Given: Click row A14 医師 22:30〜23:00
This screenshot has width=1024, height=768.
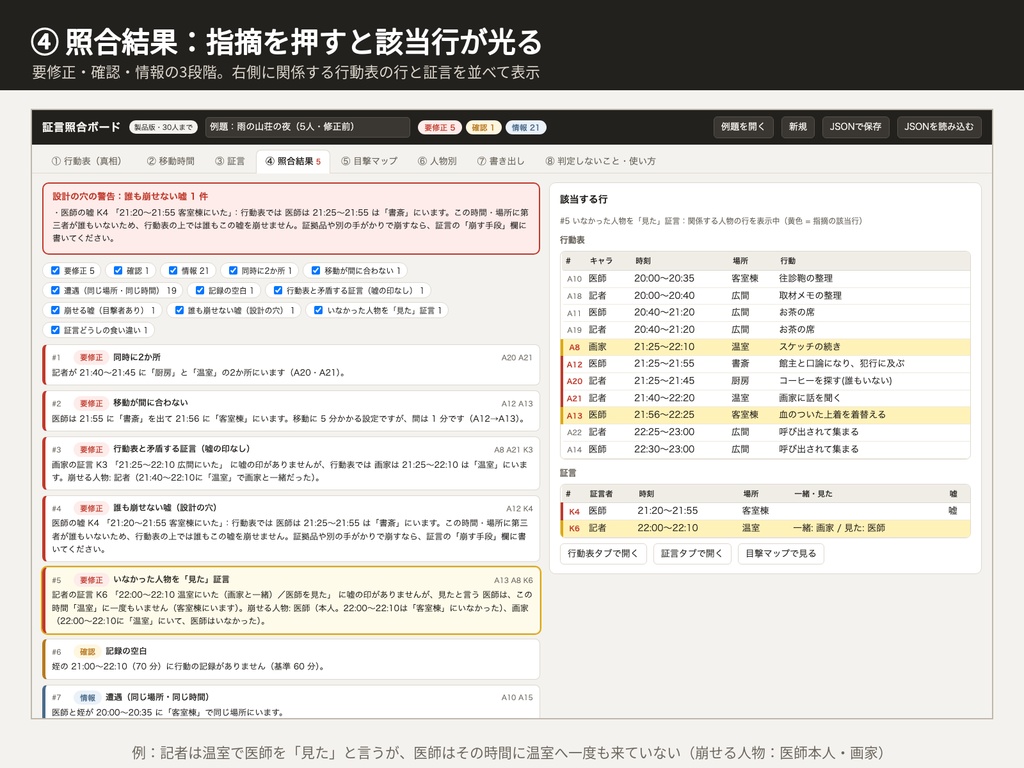Looking at the screenshot, I should coord(765,449).
